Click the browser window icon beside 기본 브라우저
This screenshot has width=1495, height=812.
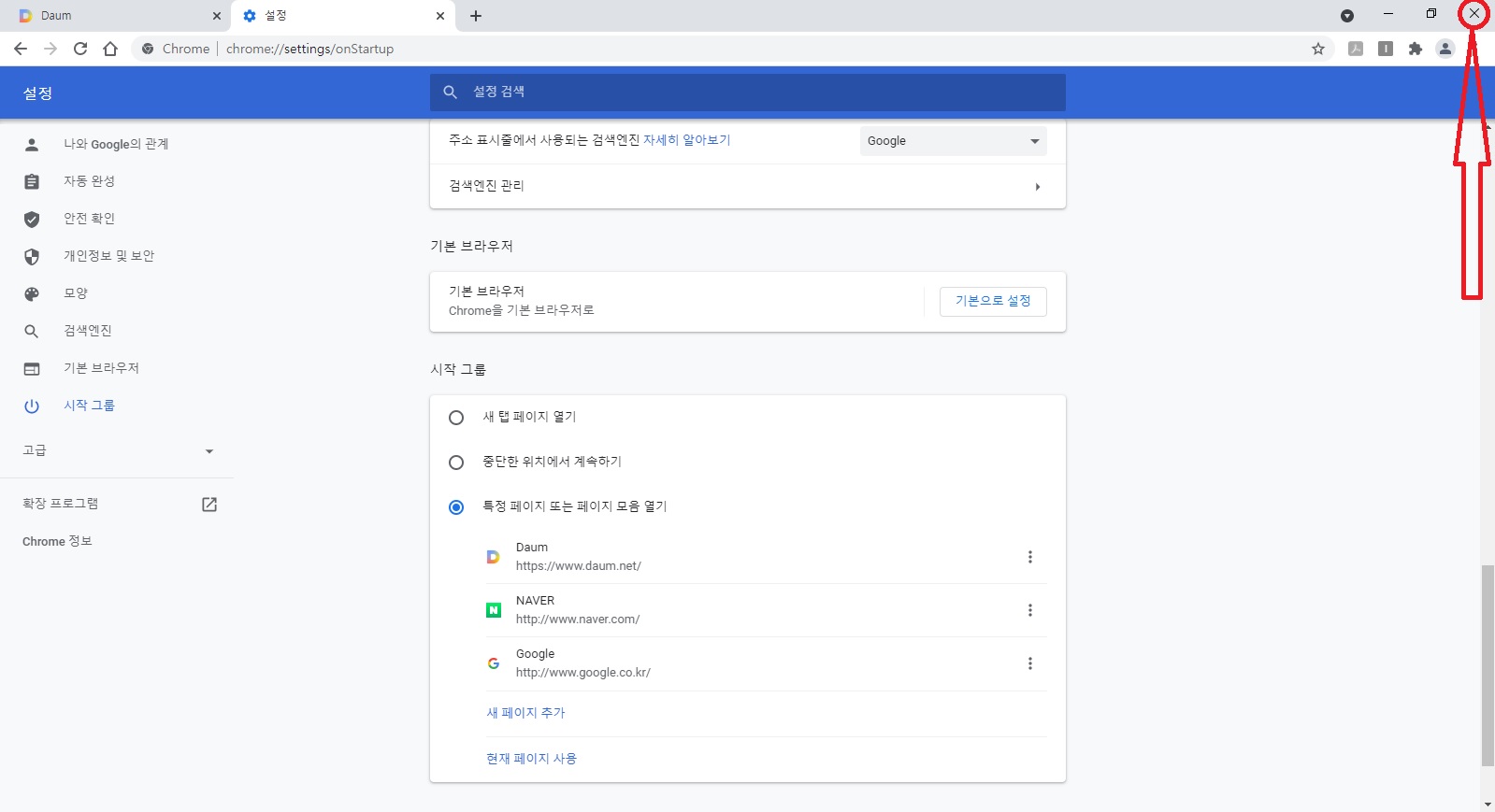[x=32, y=368]
